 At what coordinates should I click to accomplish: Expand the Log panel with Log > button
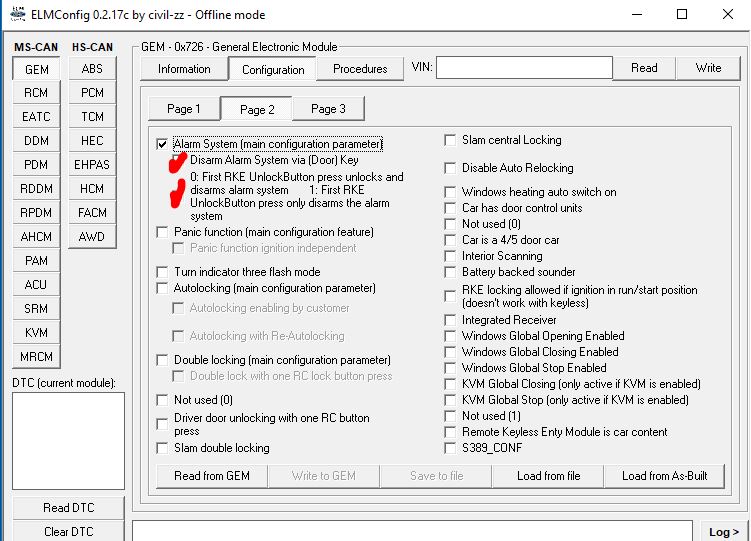(x=724, y=532)
